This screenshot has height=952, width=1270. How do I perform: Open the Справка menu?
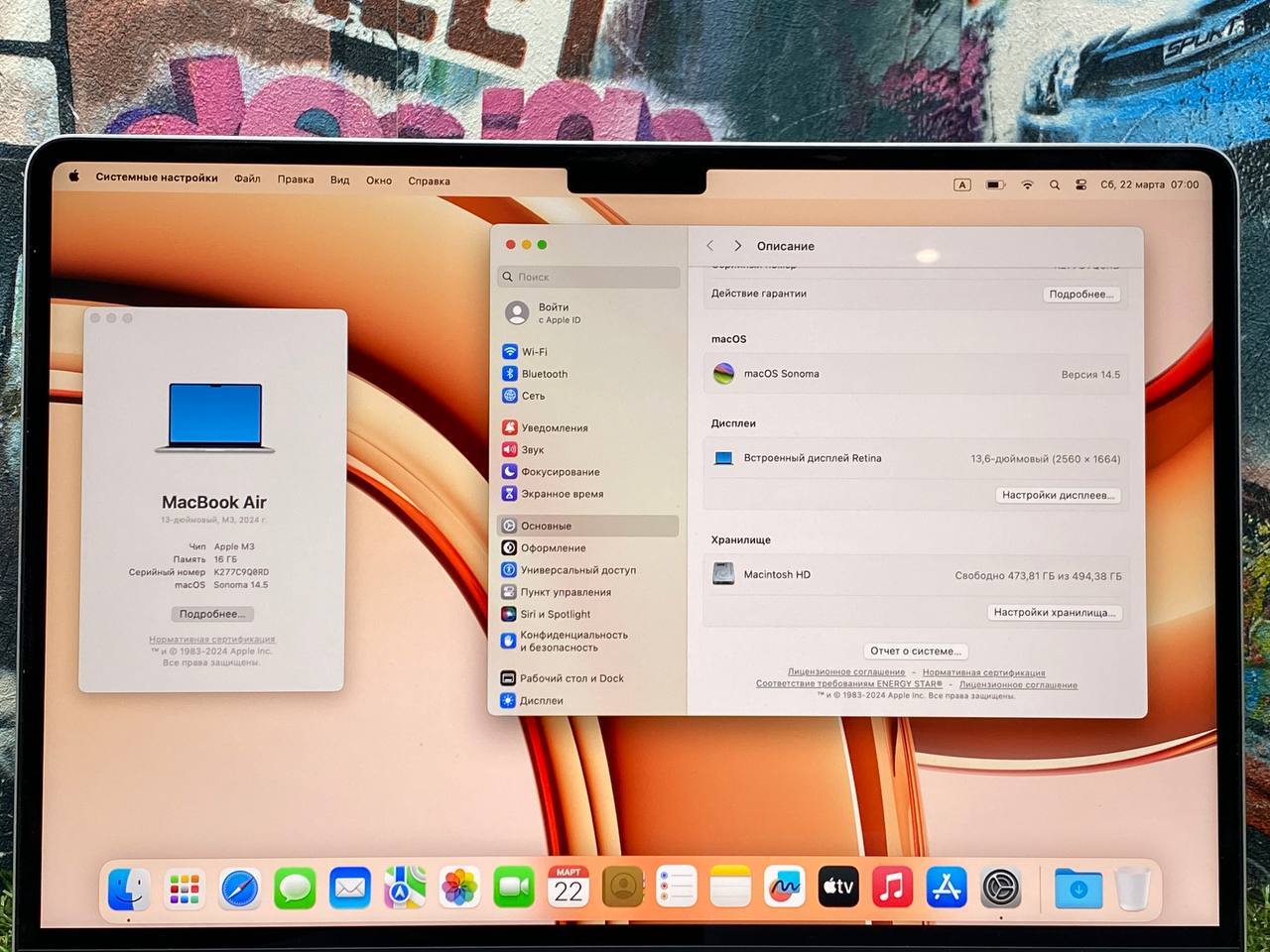coord(429,181)
